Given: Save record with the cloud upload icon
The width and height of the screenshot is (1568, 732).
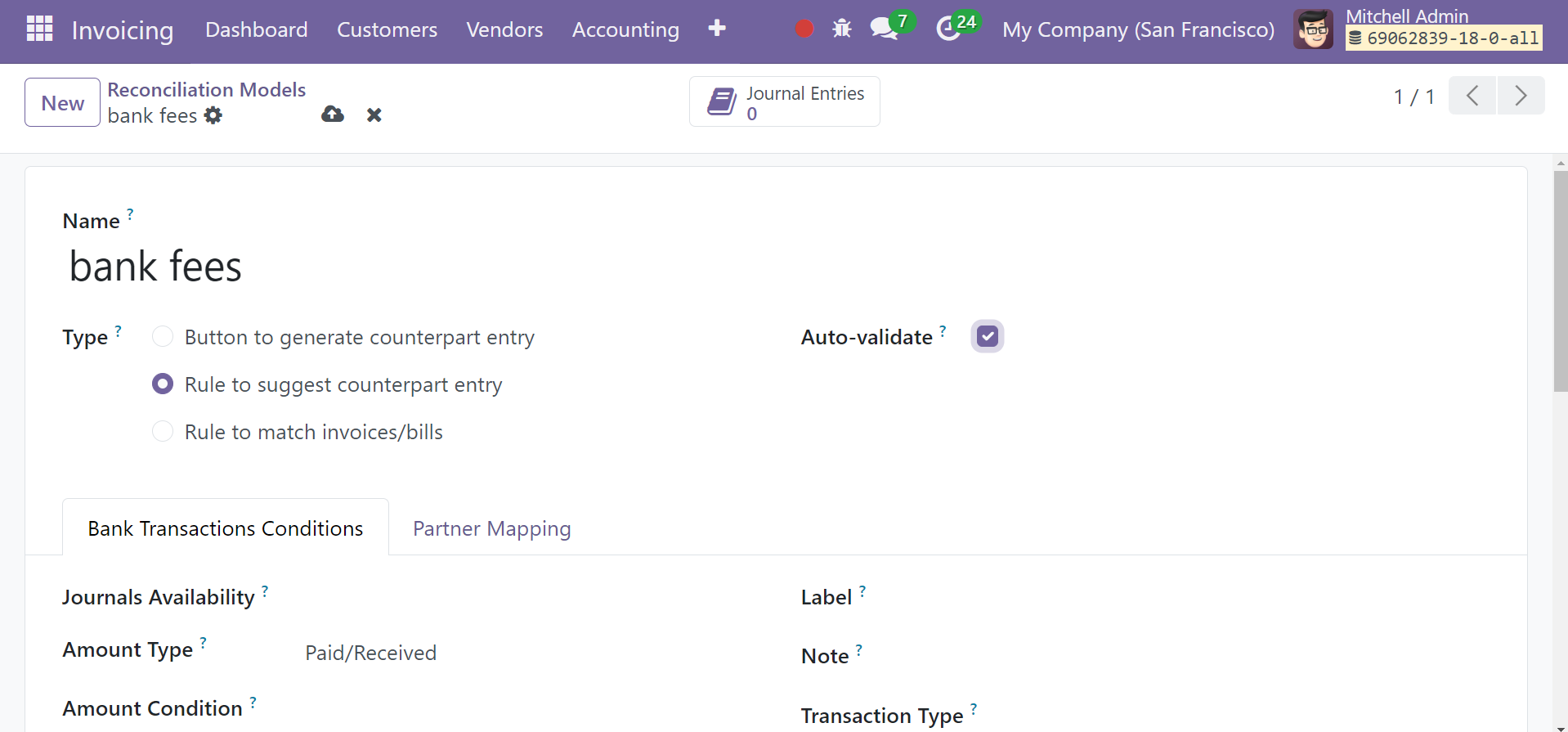Looking at the screenshot, I should click(x=333, y=115).
